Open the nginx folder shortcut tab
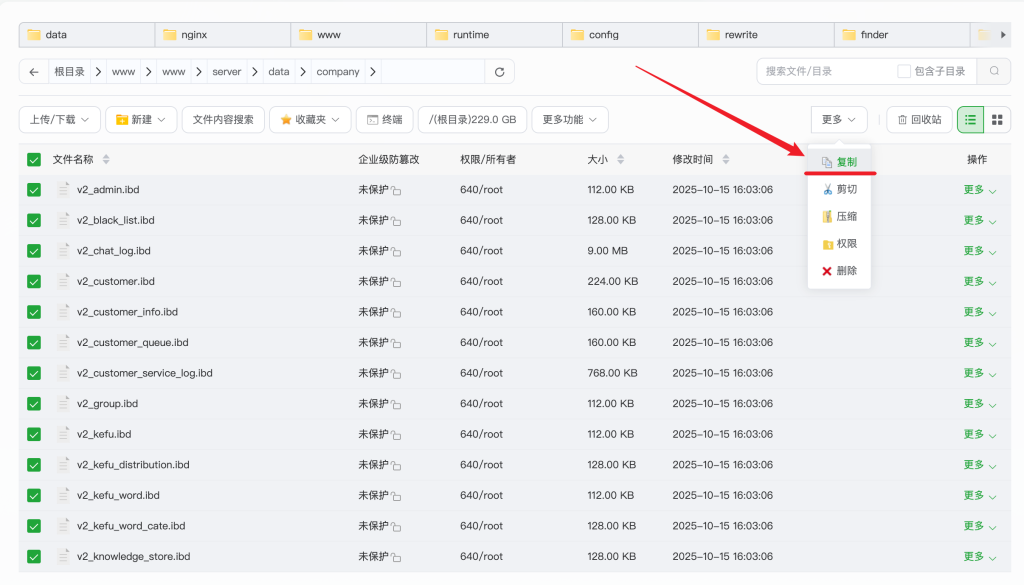Viewport: 1024px width, 585px height. 222,35
